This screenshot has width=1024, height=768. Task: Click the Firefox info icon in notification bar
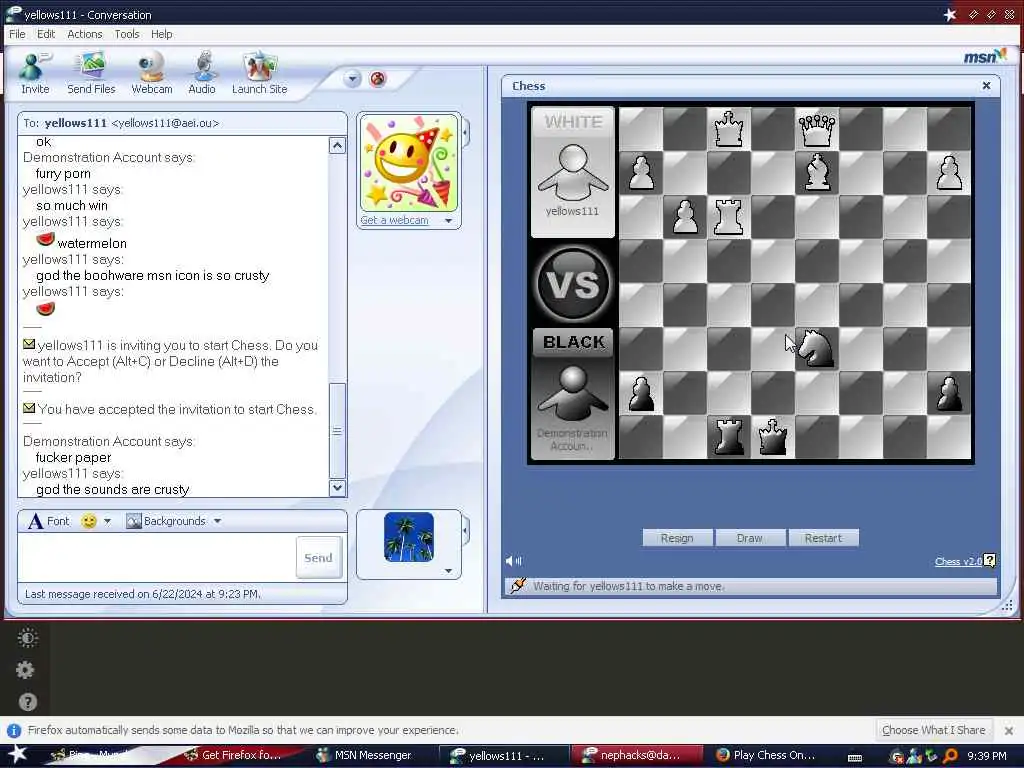tap(14, 730)
